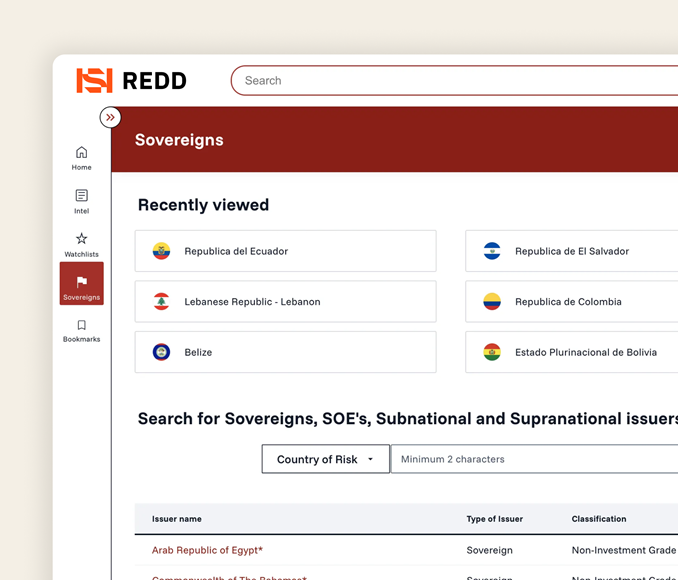Sort by Type of Issuer column
The width and height of the screenshot is (678, 580).
pyautogui.click(x=494, y=519)
